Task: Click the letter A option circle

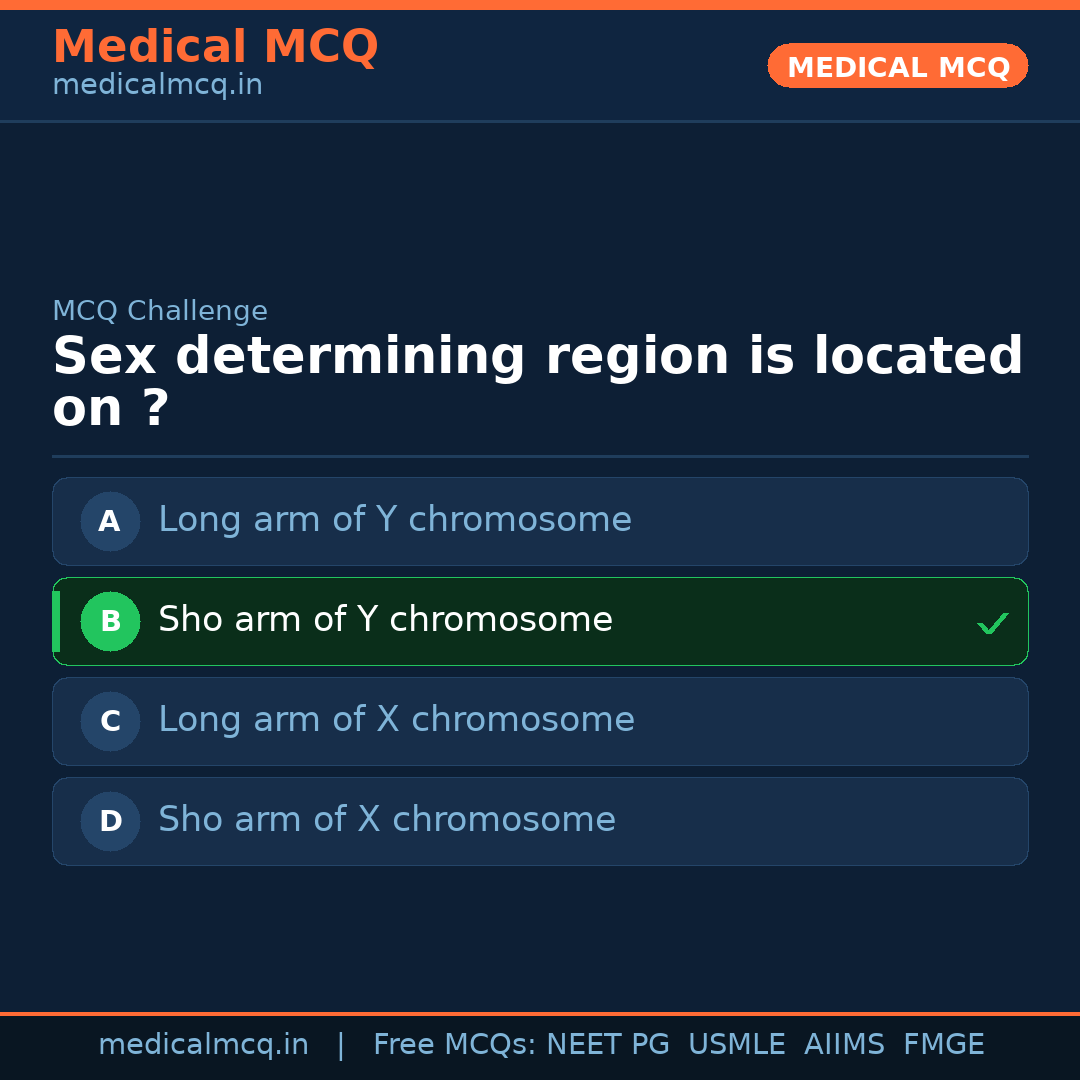Action: pos(110,521)
